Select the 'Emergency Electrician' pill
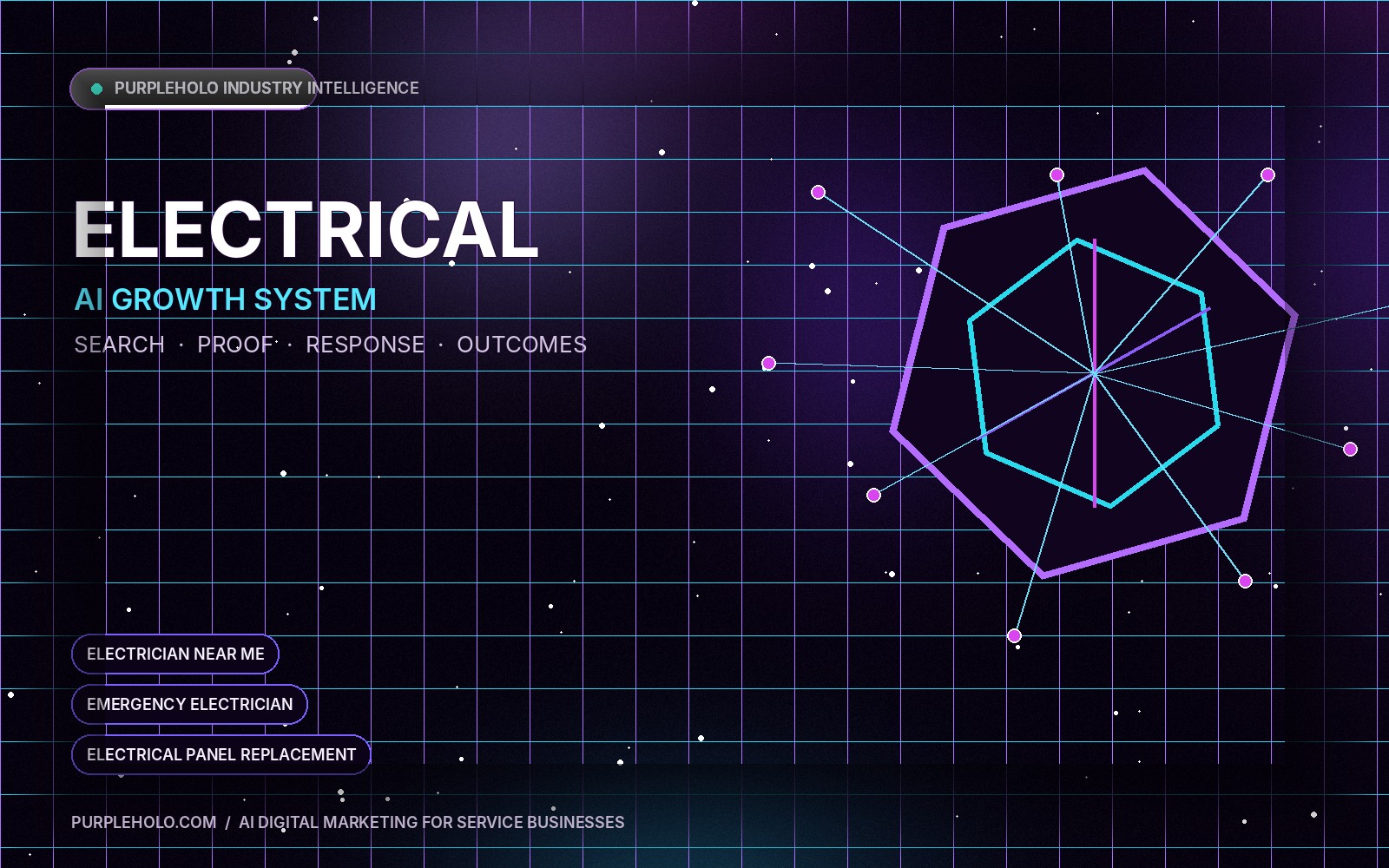1389x868 pixels. click(x=189, y=705)
